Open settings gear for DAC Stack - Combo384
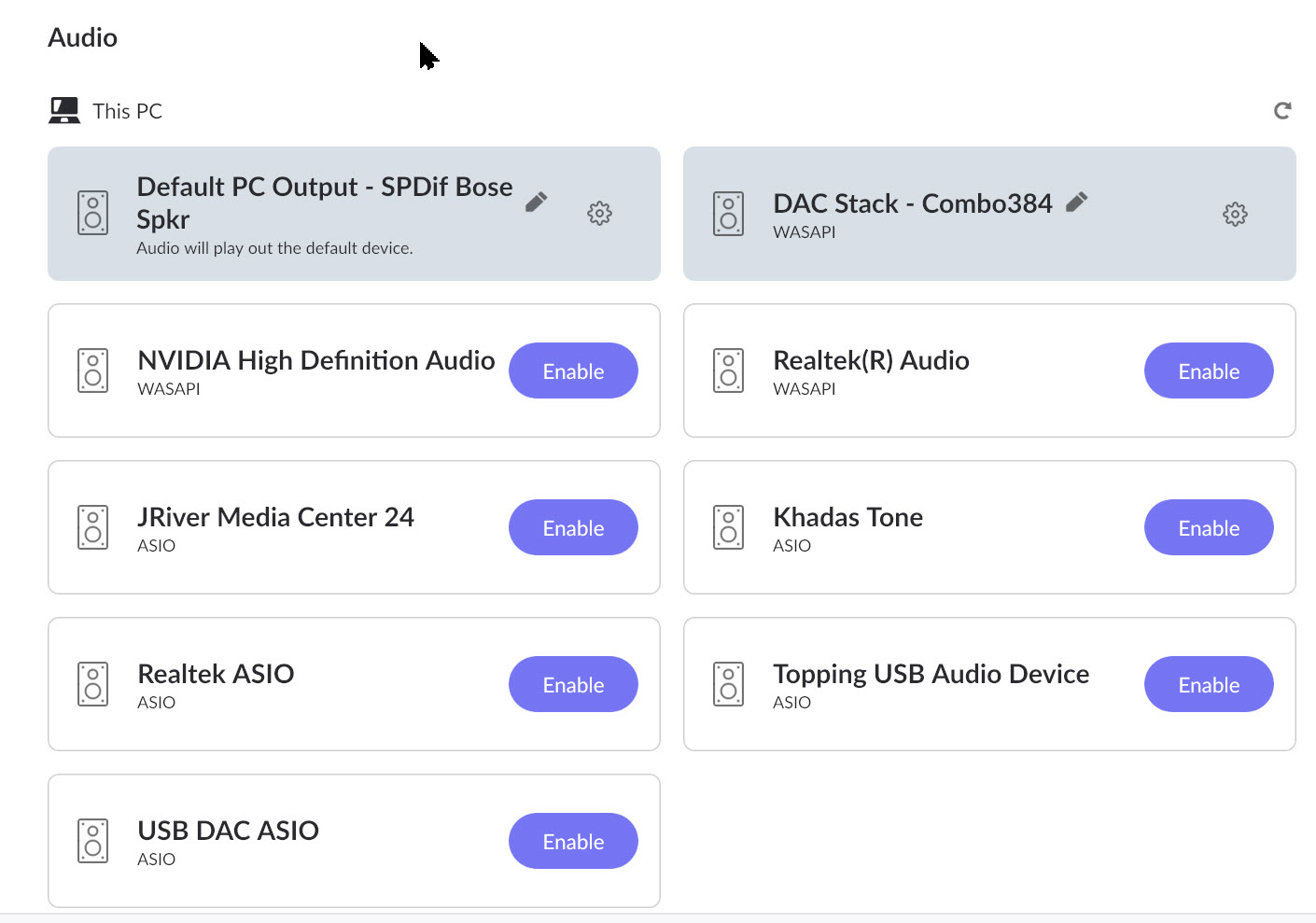The height and width of the screenshot is (923, 1316). click(x=1235, y=214)
